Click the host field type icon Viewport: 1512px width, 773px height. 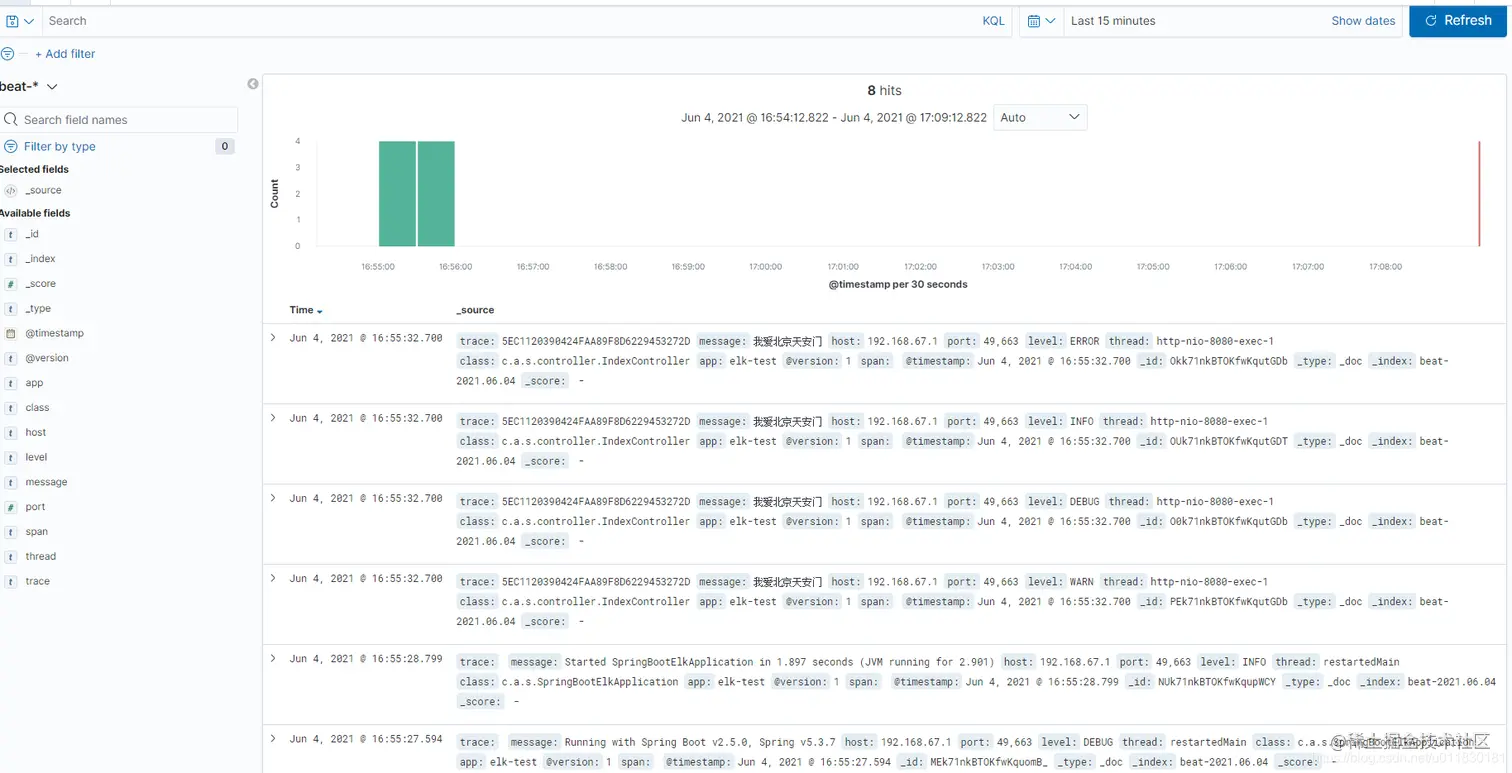(x=11, y=433)
